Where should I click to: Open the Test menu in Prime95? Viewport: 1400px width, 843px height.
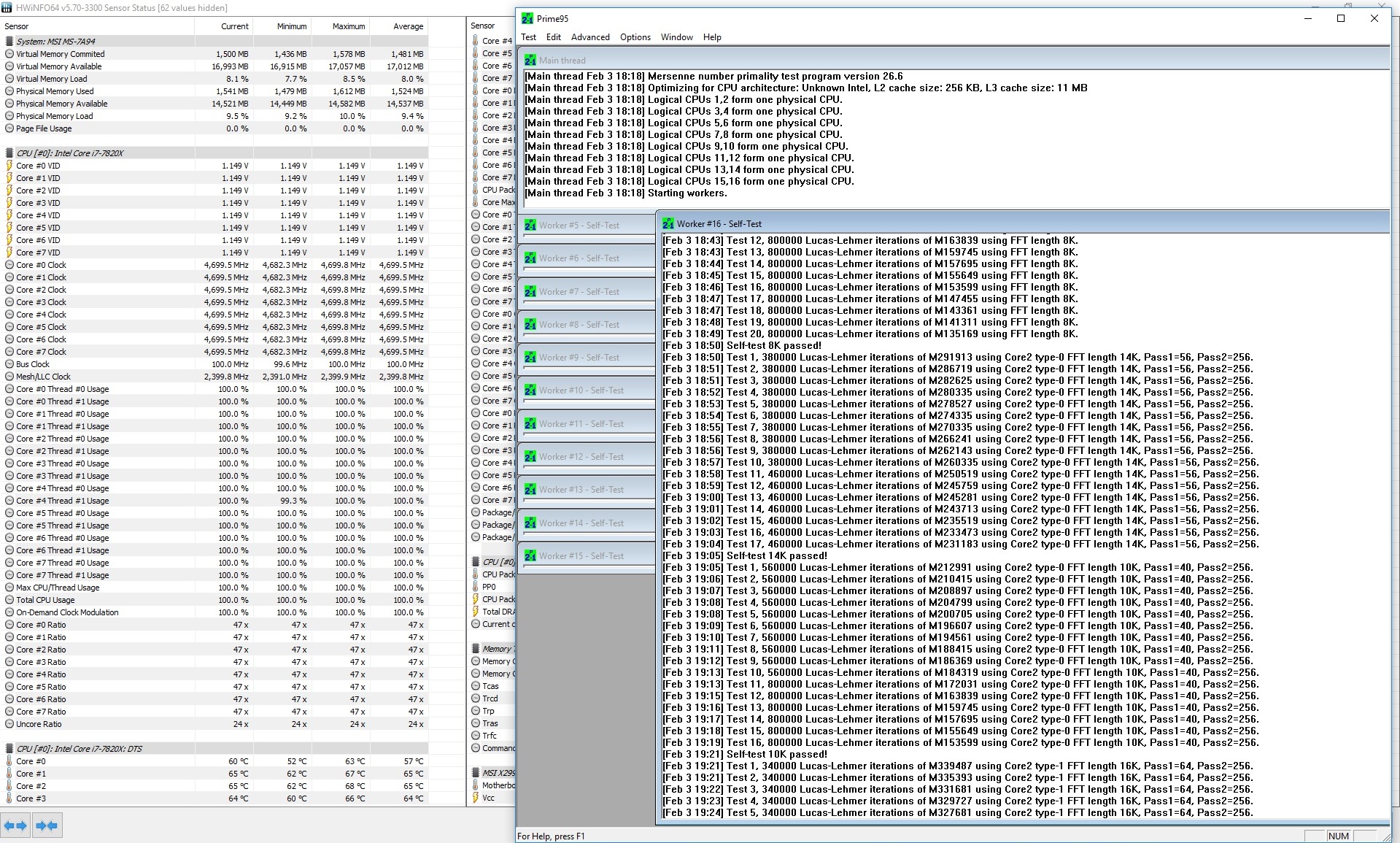coord(529,37)
